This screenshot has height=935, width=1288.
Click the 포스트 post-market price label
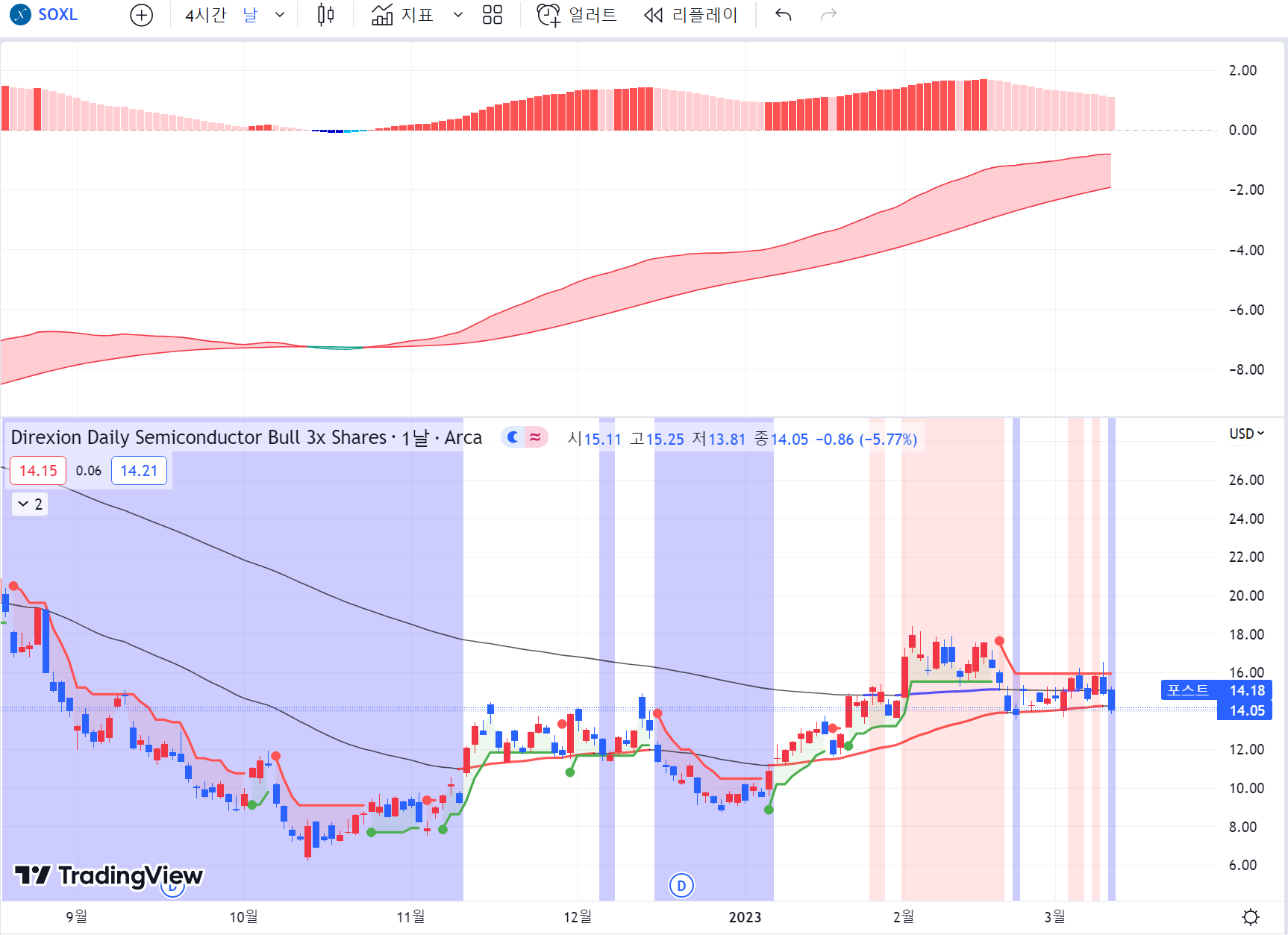click(1188, 690)
